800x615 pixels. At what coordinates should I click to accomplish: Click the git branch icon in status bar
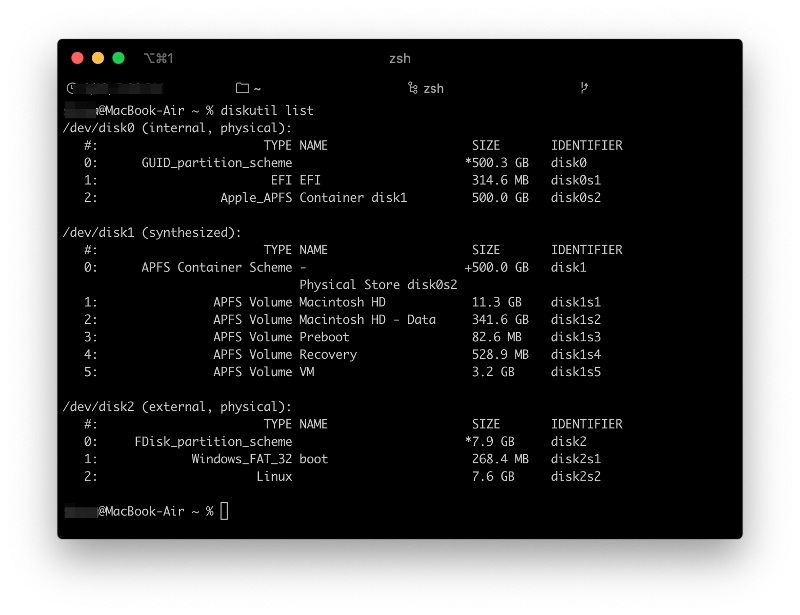[x=584, y=88]
